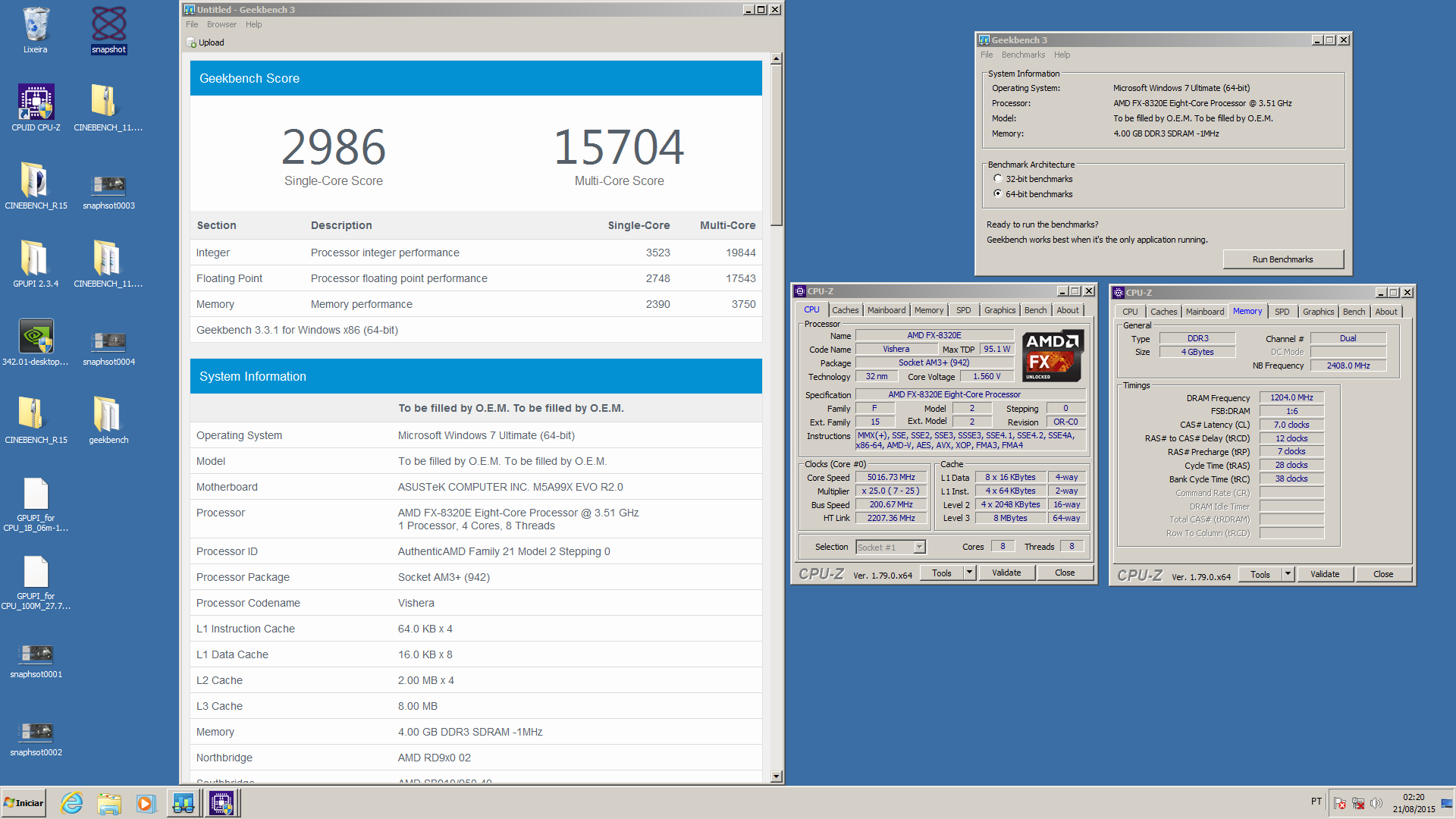Open Internet Explorer from the taskbar

[x=72, y=803]
